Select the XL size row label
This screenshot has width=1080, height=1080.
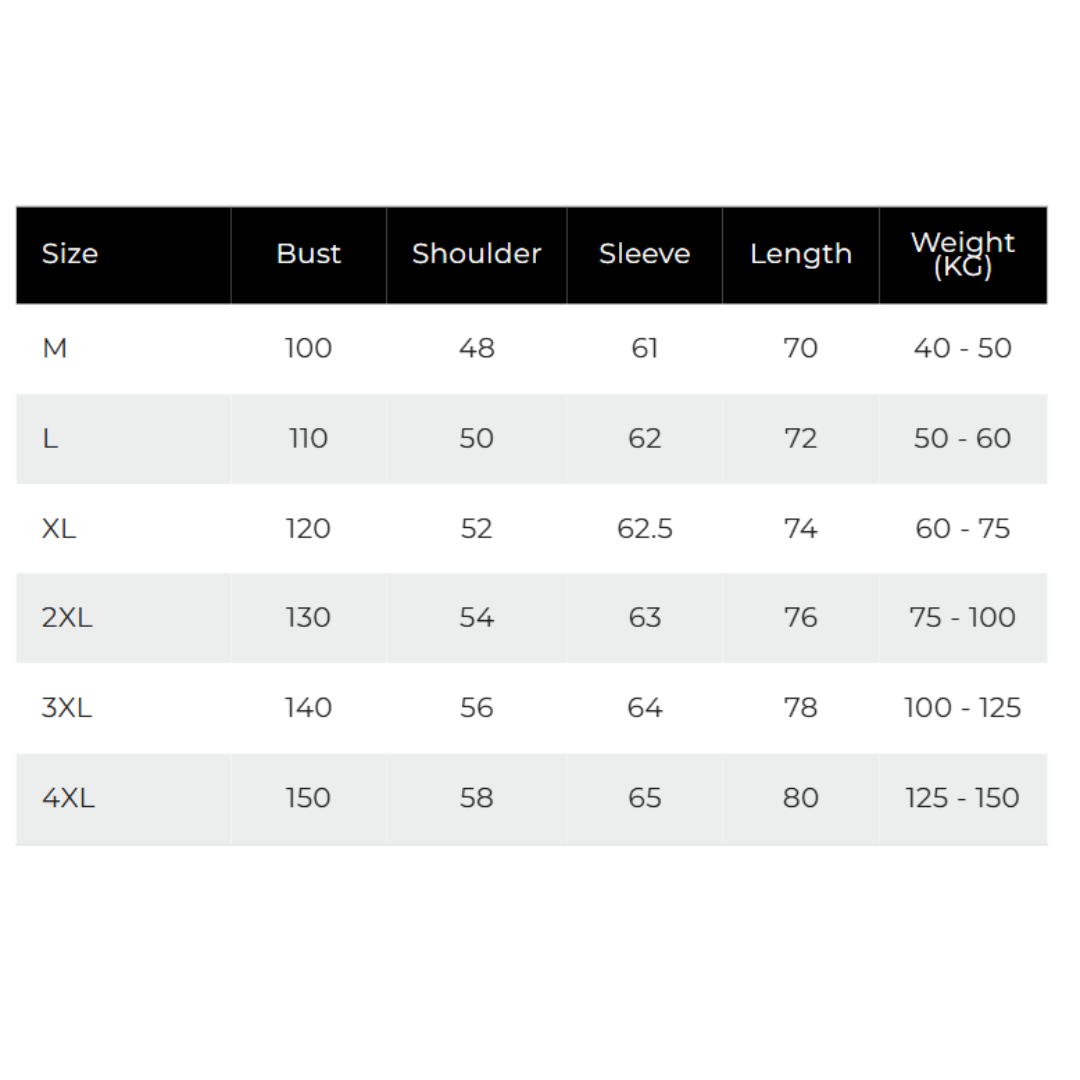59,528
